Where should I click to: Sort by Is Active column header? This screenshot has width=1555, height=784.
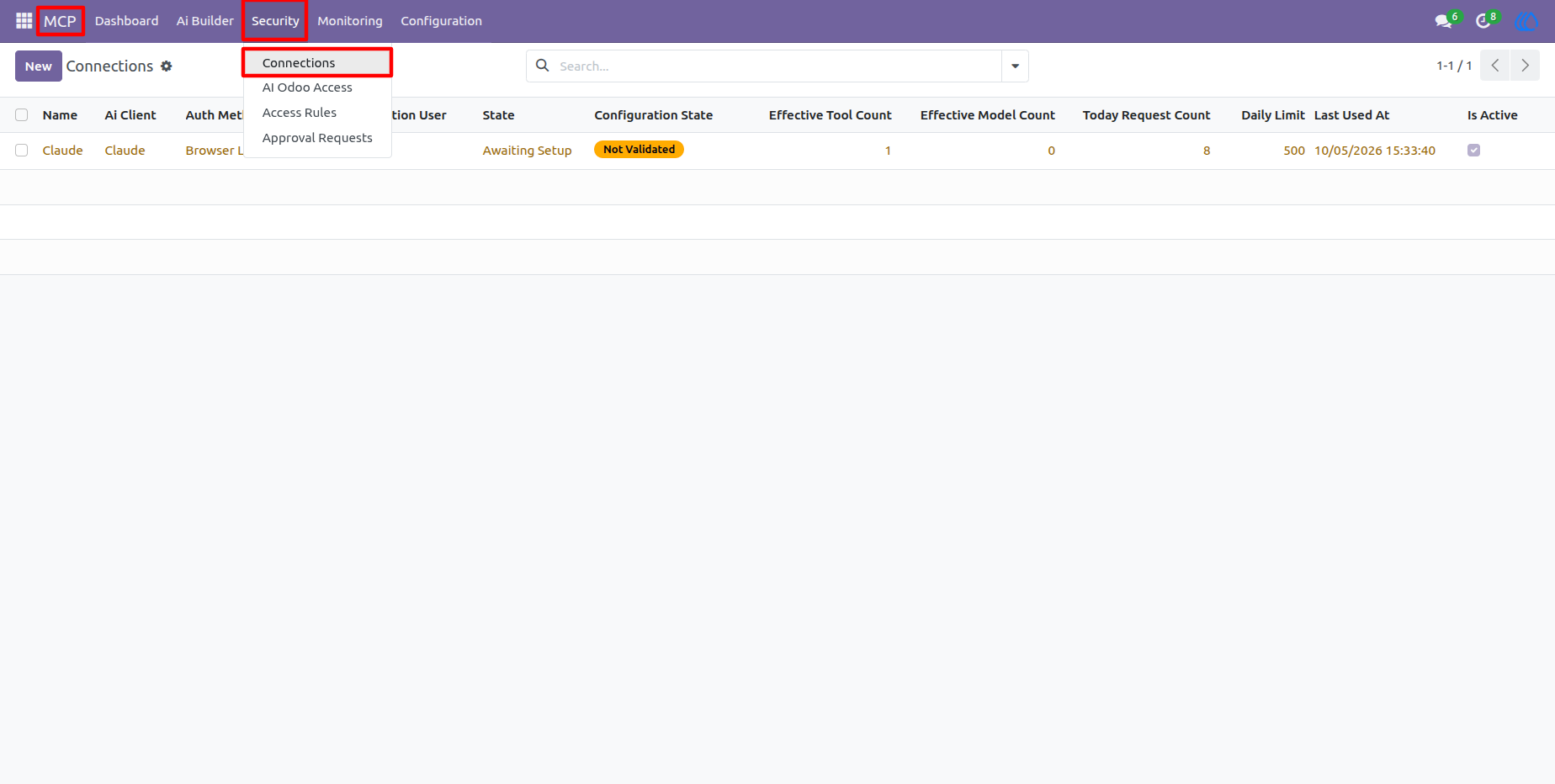pos(1492,115)
